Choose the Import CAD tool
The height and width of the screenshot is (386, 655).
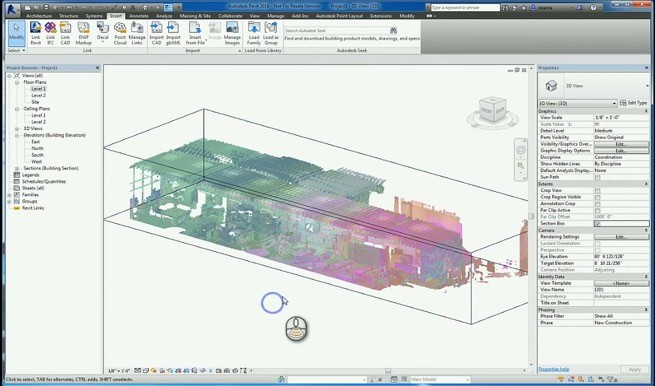pyautogui.click(x=157, y=33)
